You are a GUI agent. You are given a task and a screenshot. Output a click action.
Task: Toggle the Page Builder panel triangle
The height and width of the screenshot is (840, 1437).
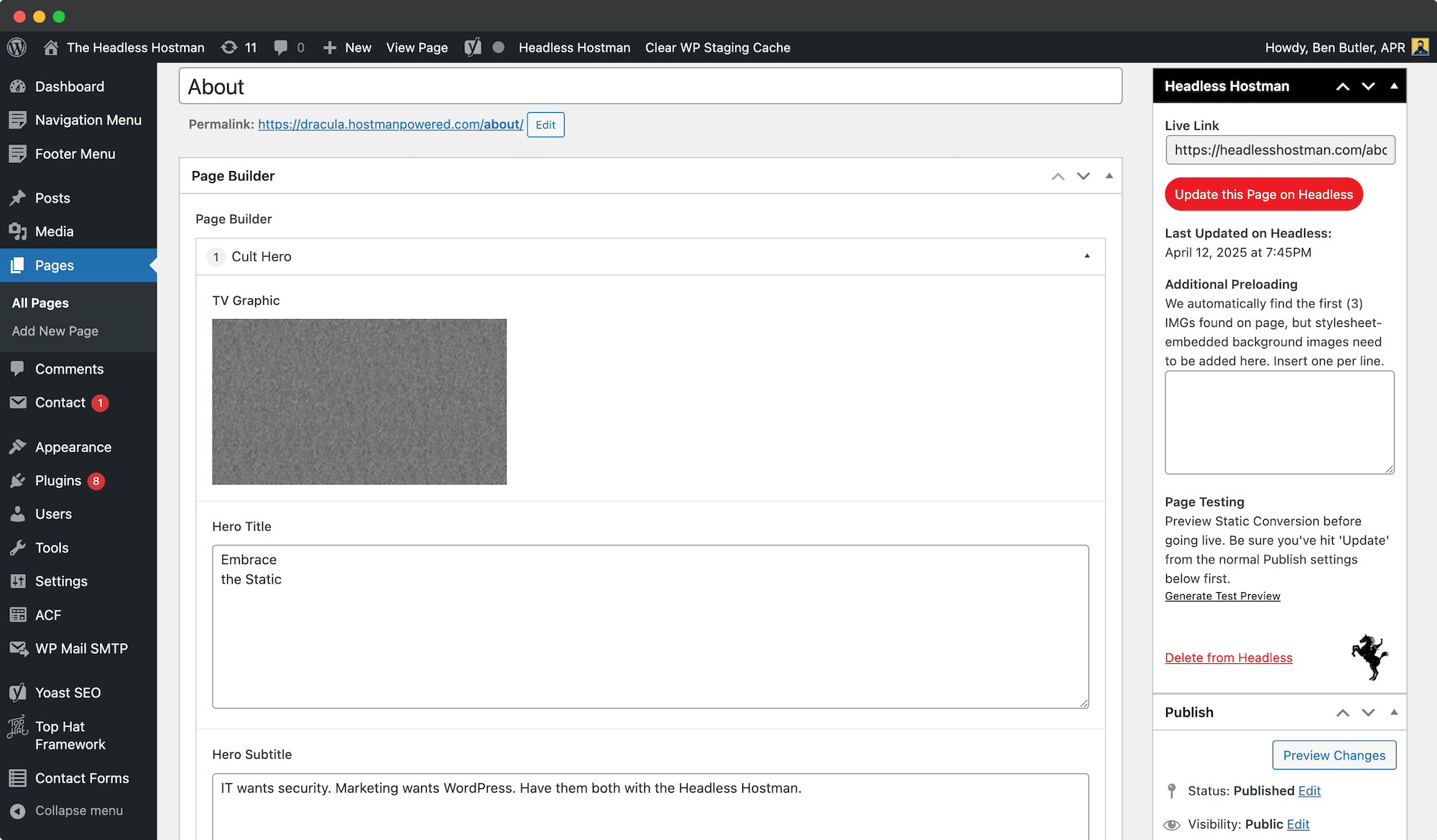pyautogui.click(x=1109, y=176)
